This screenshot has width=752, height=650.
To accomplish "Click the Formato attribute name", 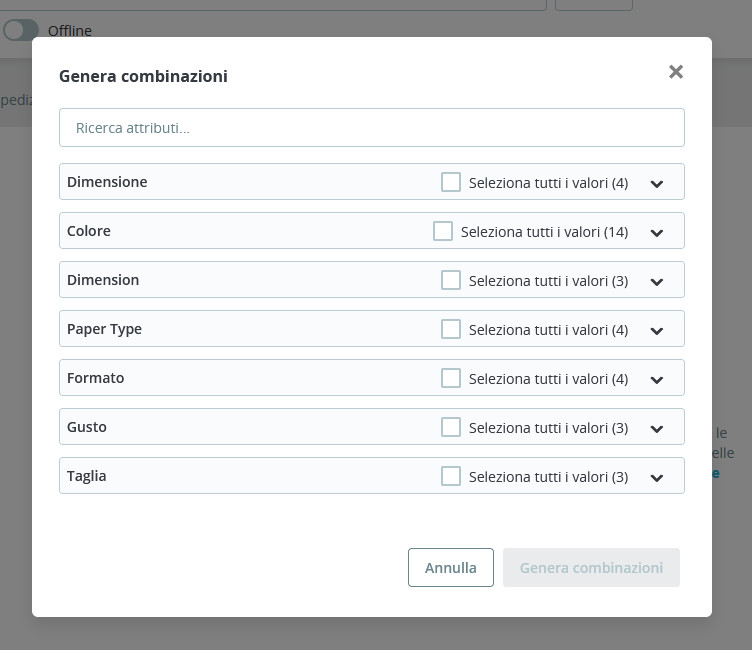I will [x=95, y=378].
